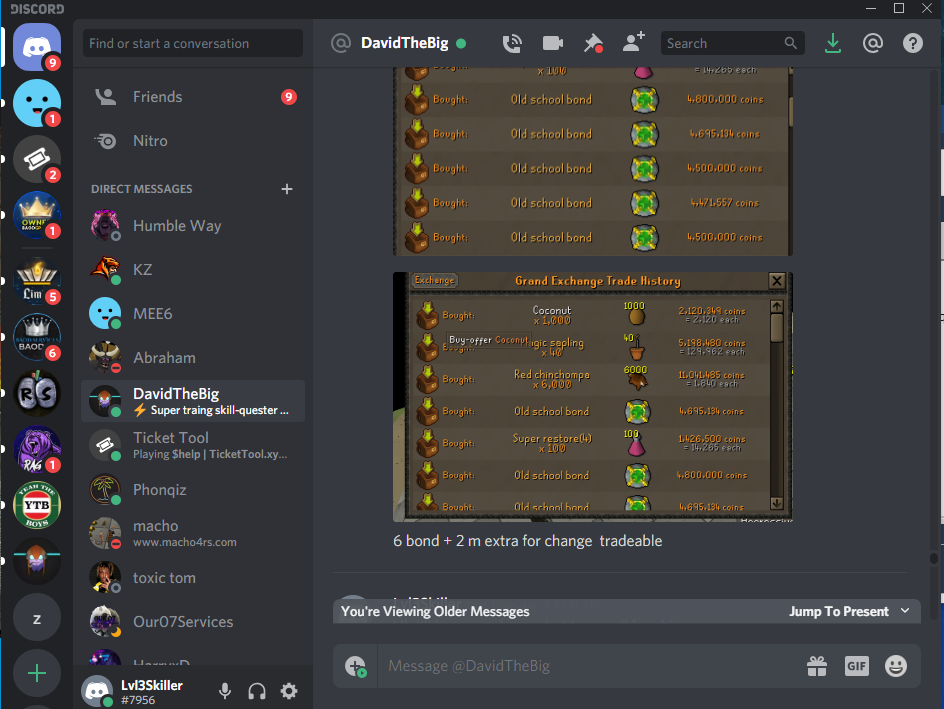
Task: Click the Message @DavidTheBig input
Action: pos(590,666)
